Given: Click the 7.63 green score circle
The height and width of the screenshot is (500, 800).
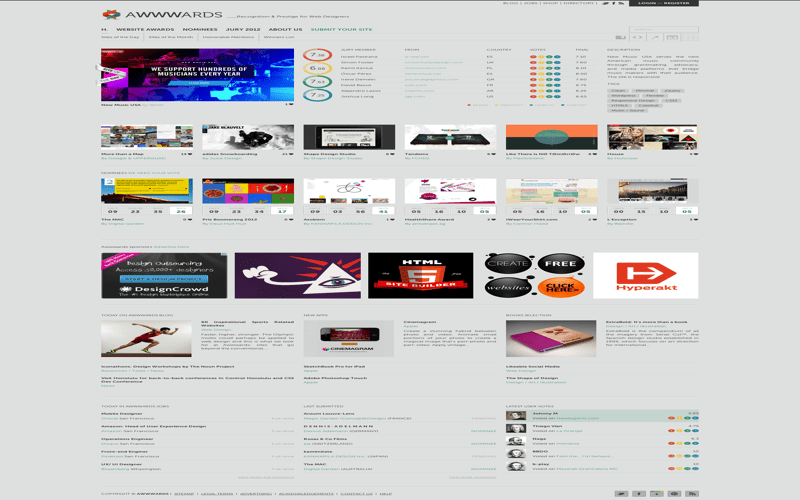Looking at the screenshot, I should click(x=317, y=81).
